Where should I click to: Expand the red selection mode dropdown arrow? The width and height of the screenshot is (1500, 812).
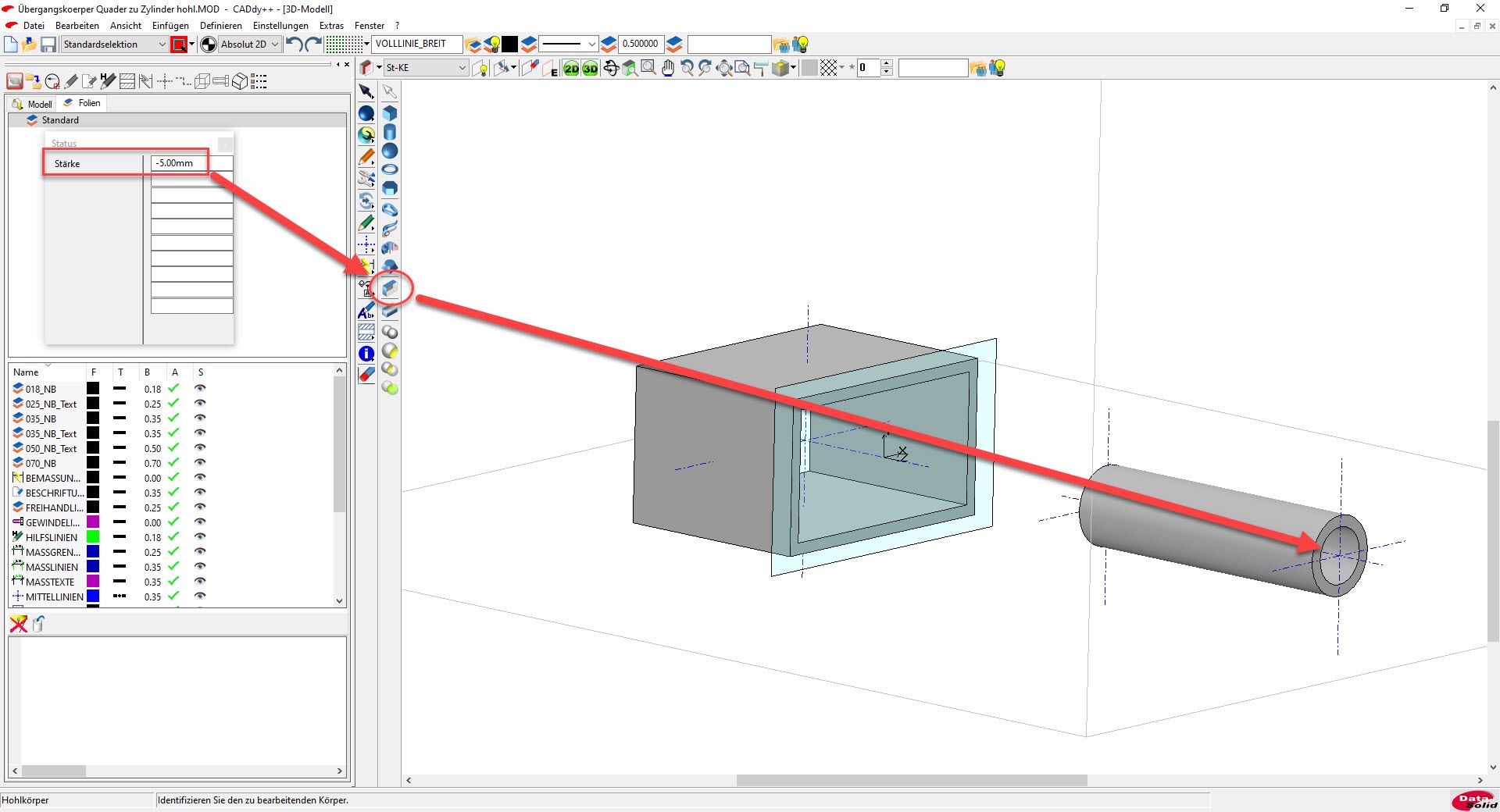click(x=191, y=45)
